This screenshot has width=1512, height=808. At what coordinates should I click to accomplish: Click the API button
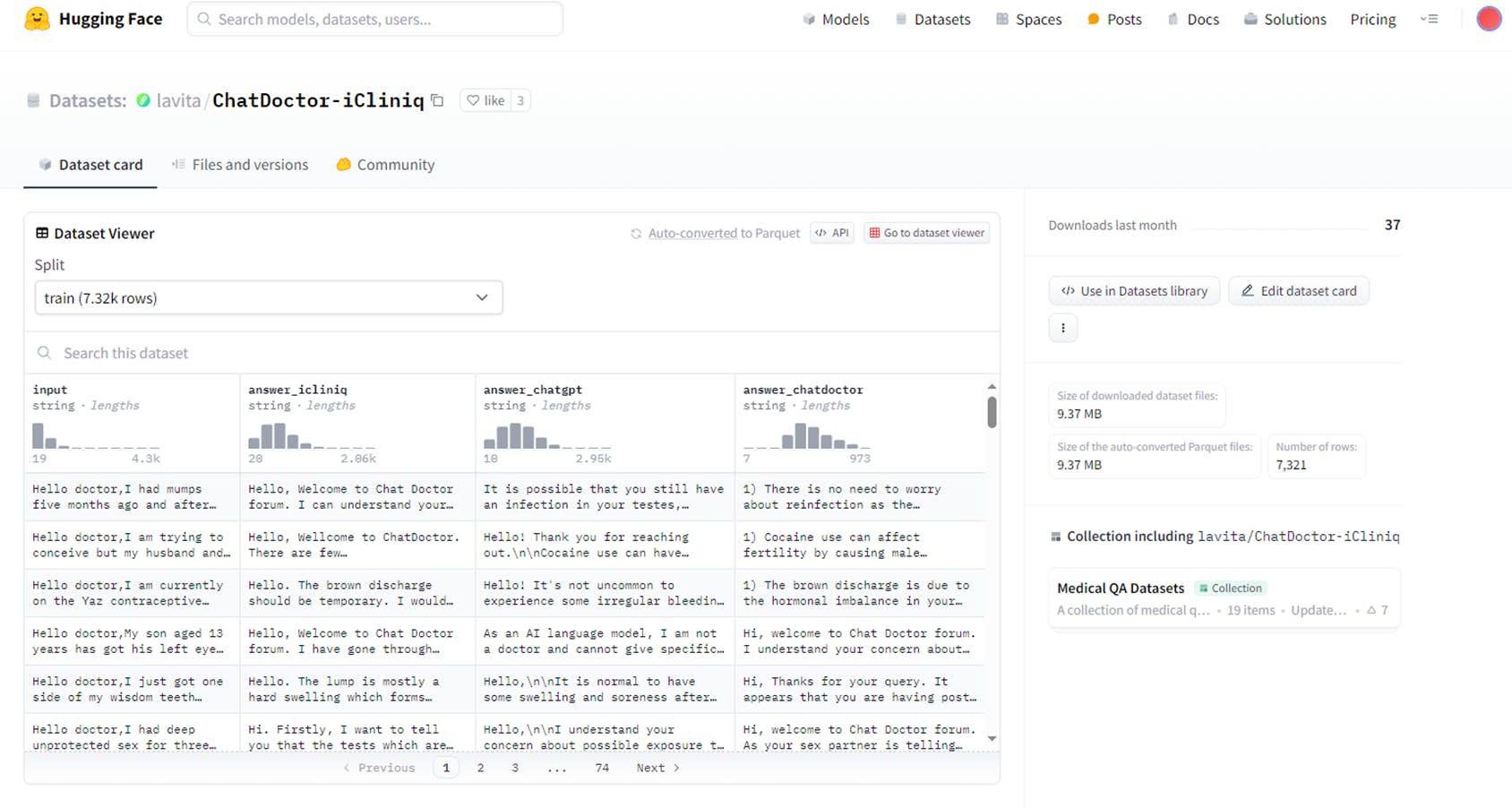(x=832, y=233)
